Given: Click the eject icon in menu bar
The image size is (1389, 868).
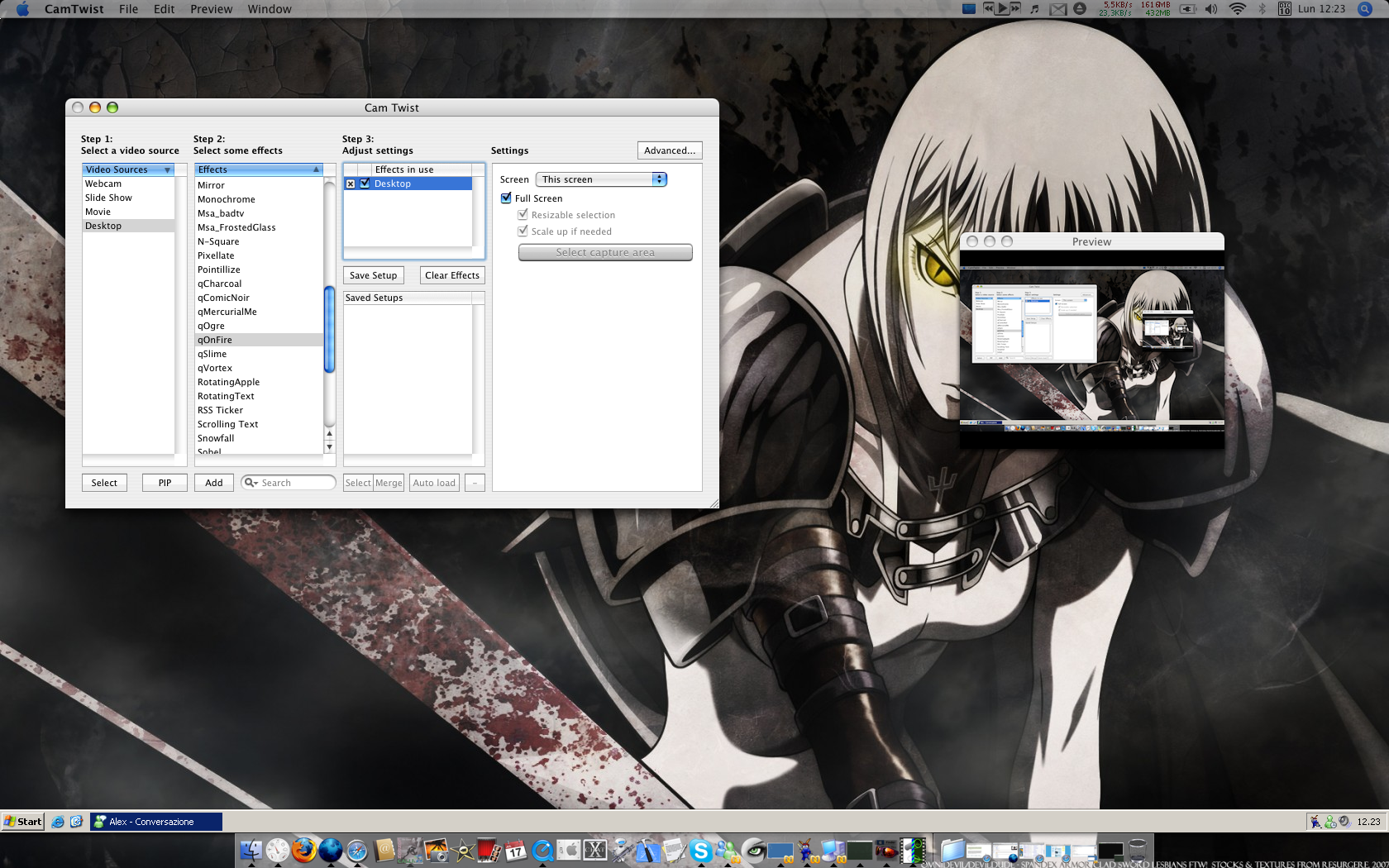Looking at the screenshot, I should pos(1080,9).
